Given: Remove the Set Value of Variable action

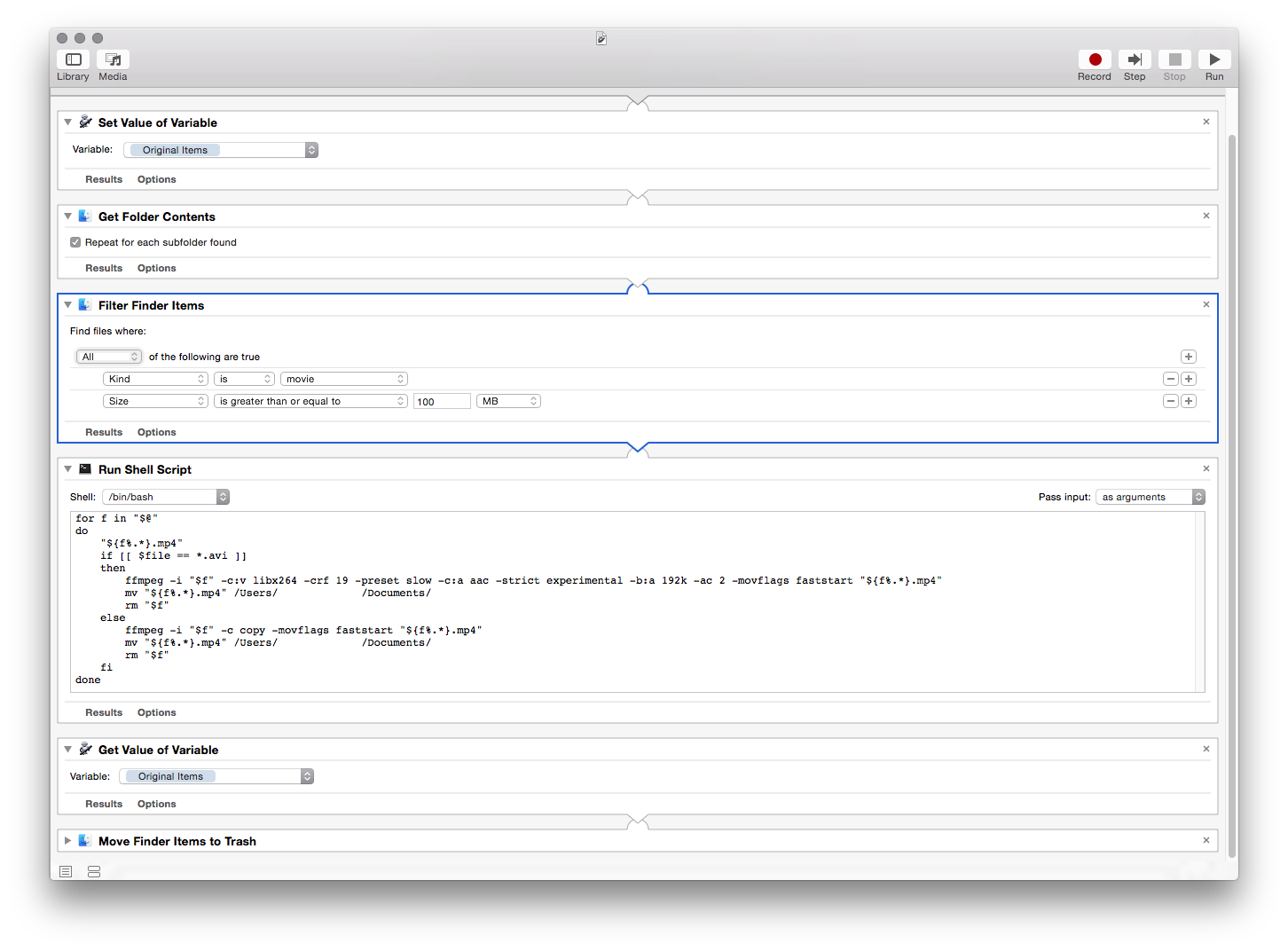Looking at the screenshot, I should coord(1206,122).
